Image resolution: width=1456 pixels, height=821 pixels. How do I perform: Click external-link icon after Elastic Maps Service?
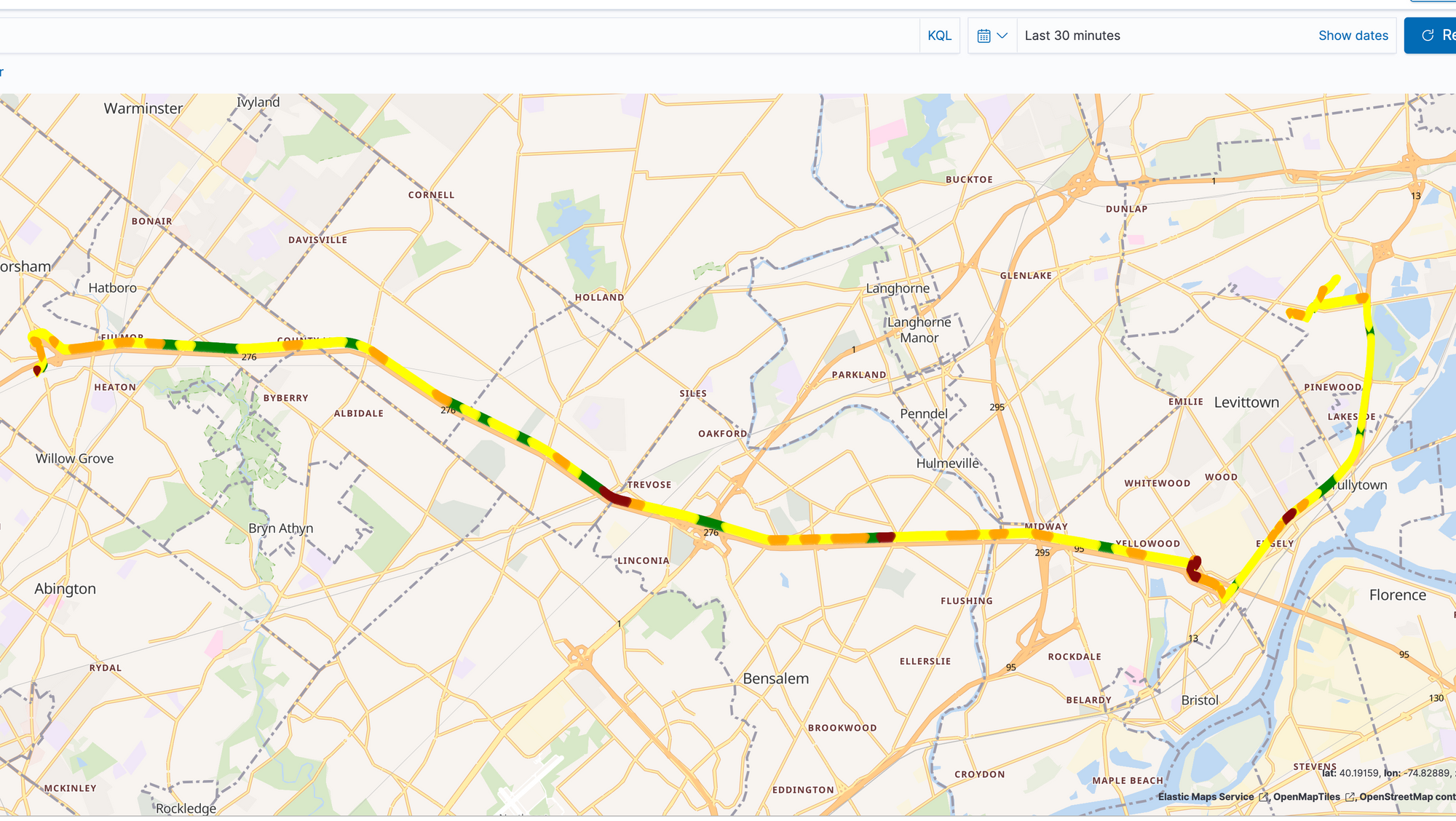coord(1263,798)
